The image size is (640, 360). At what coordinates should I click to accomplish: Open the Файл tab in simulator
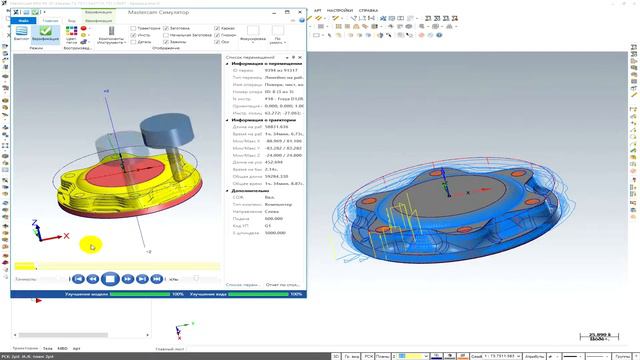tap(23, 20)
